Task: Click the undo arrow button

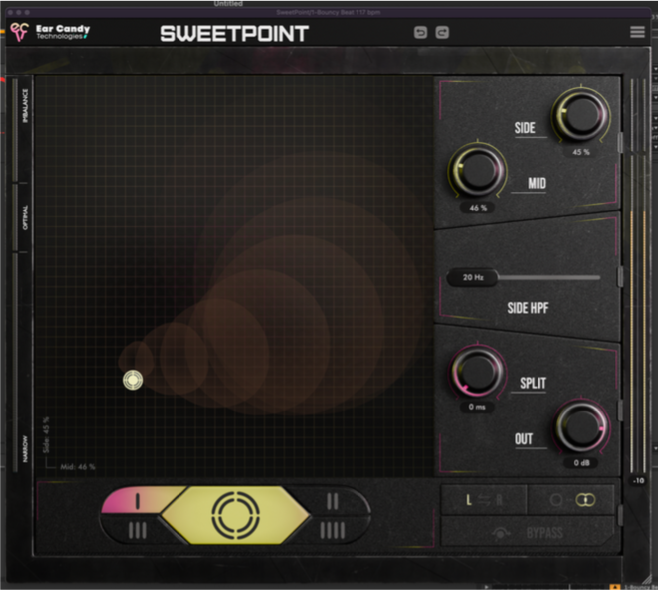Action: (x=420, y=33)
